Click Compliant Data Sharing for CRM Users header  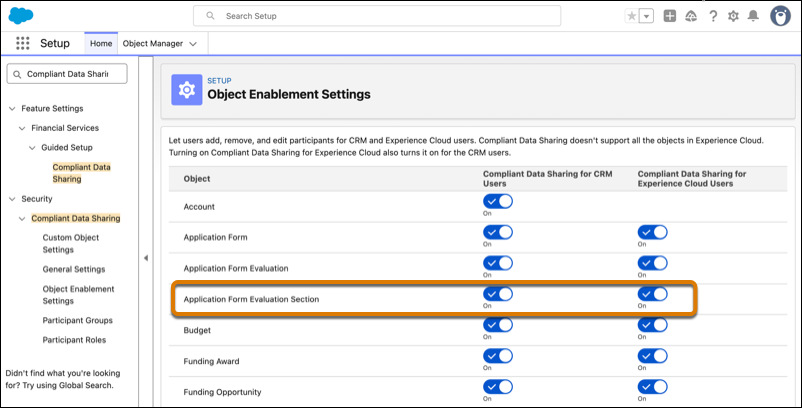tap(547, 179)
